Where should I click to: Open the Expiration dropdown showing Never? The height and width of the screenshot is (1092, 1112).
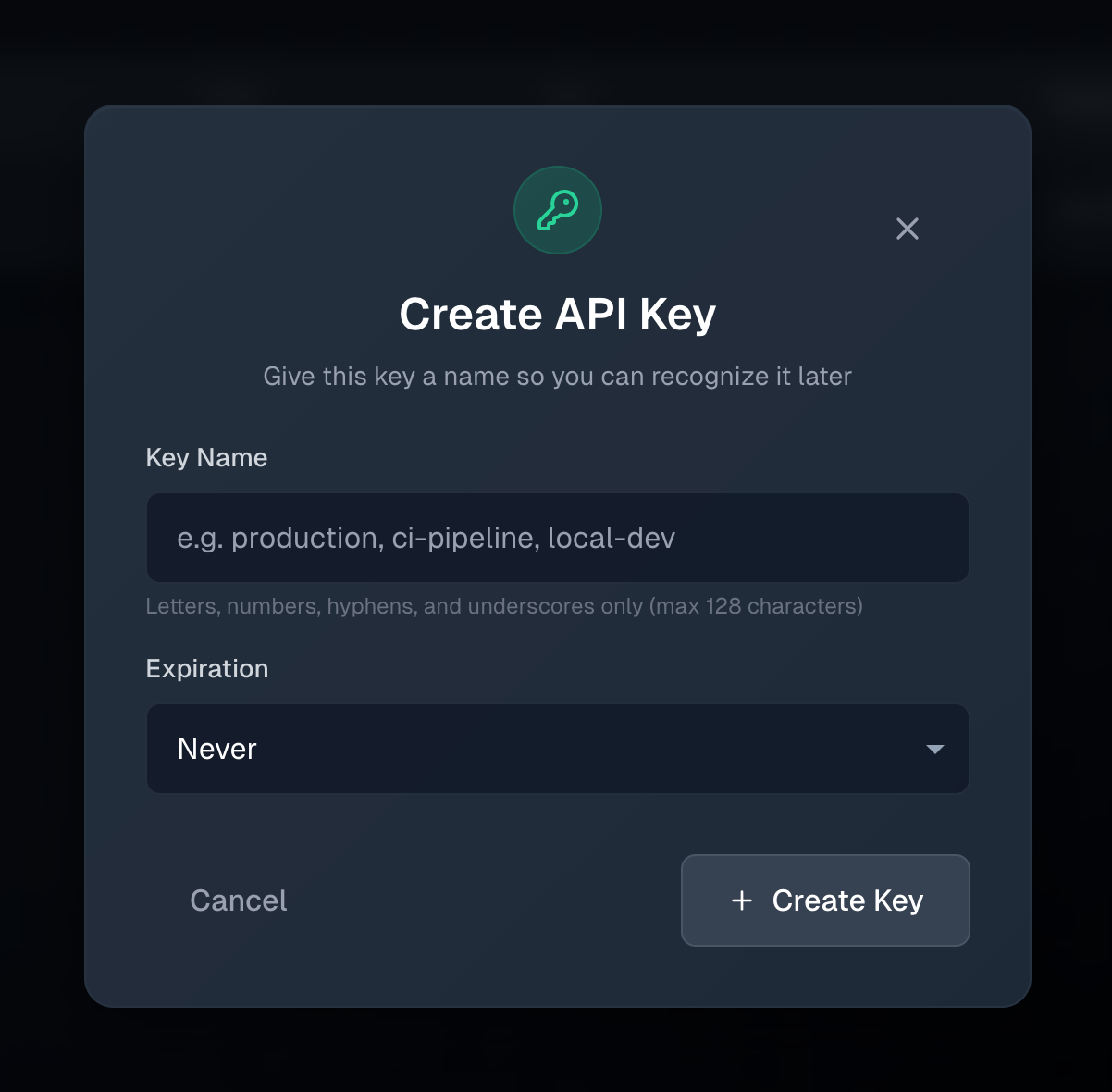tap(557, 750)
